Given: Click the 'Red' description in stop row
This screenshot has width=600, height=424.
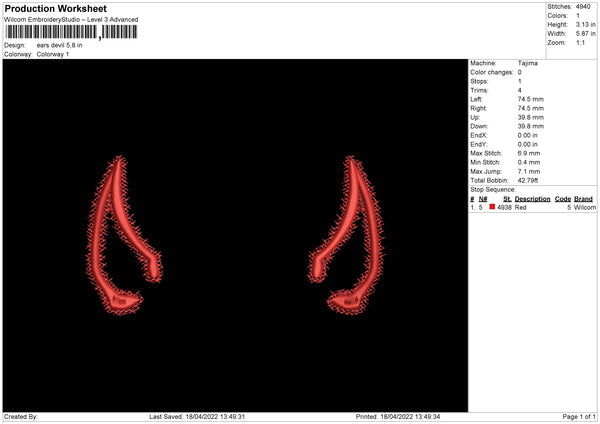Looking at the screenshot, I should (x=520, y=207).
